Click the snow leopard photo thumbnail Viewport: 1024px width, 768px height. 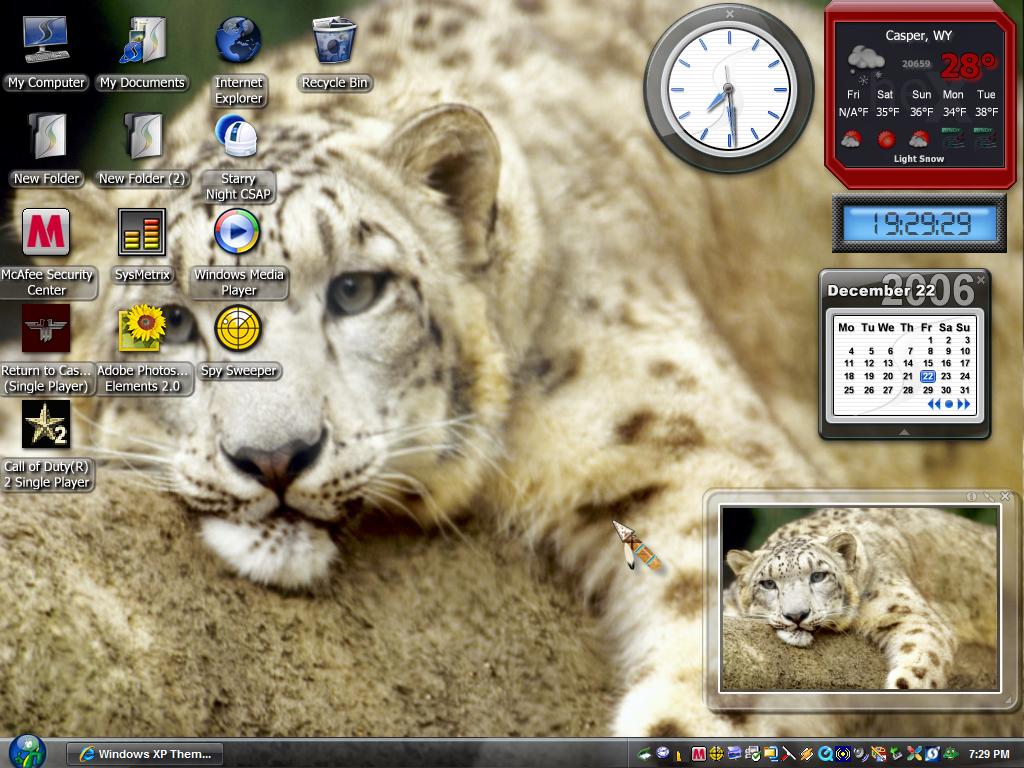pos(859,599)
